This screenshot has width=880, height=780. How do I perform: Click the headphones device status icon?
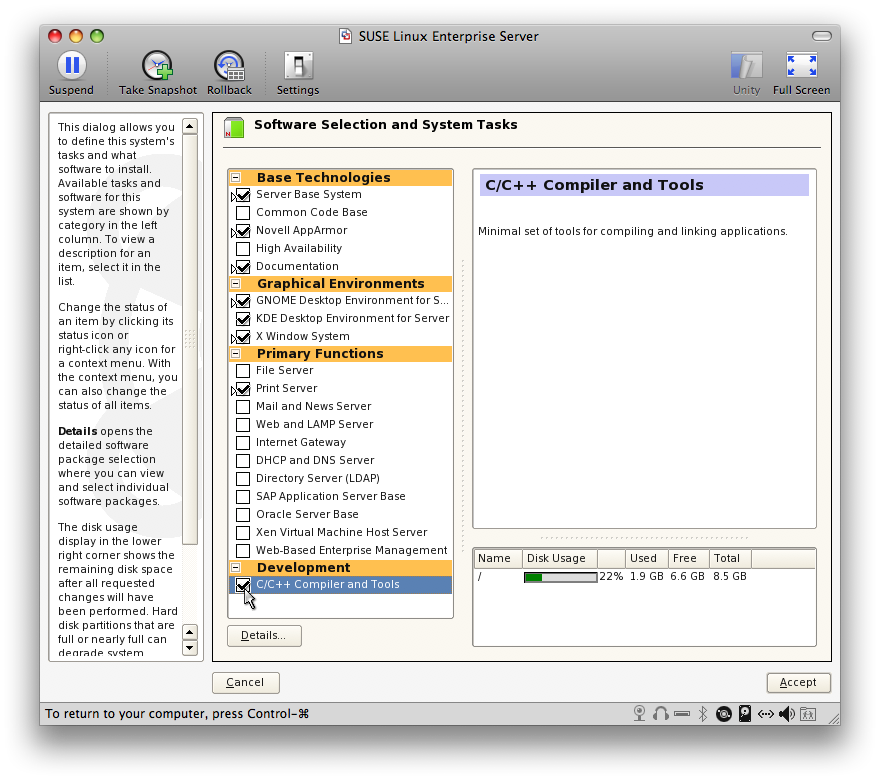pos(661,713)
